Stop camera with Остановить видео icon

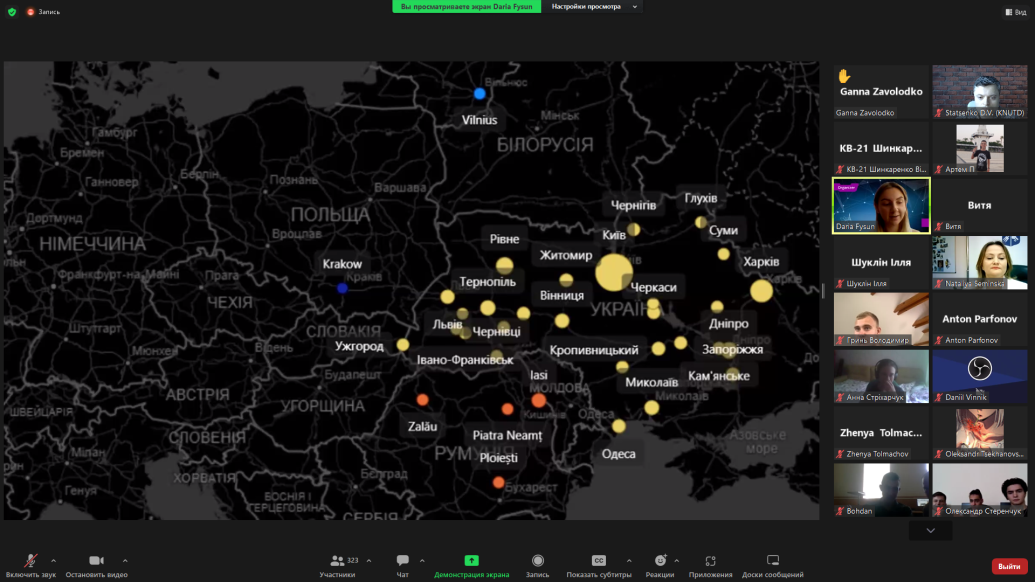tap(96, 560)
